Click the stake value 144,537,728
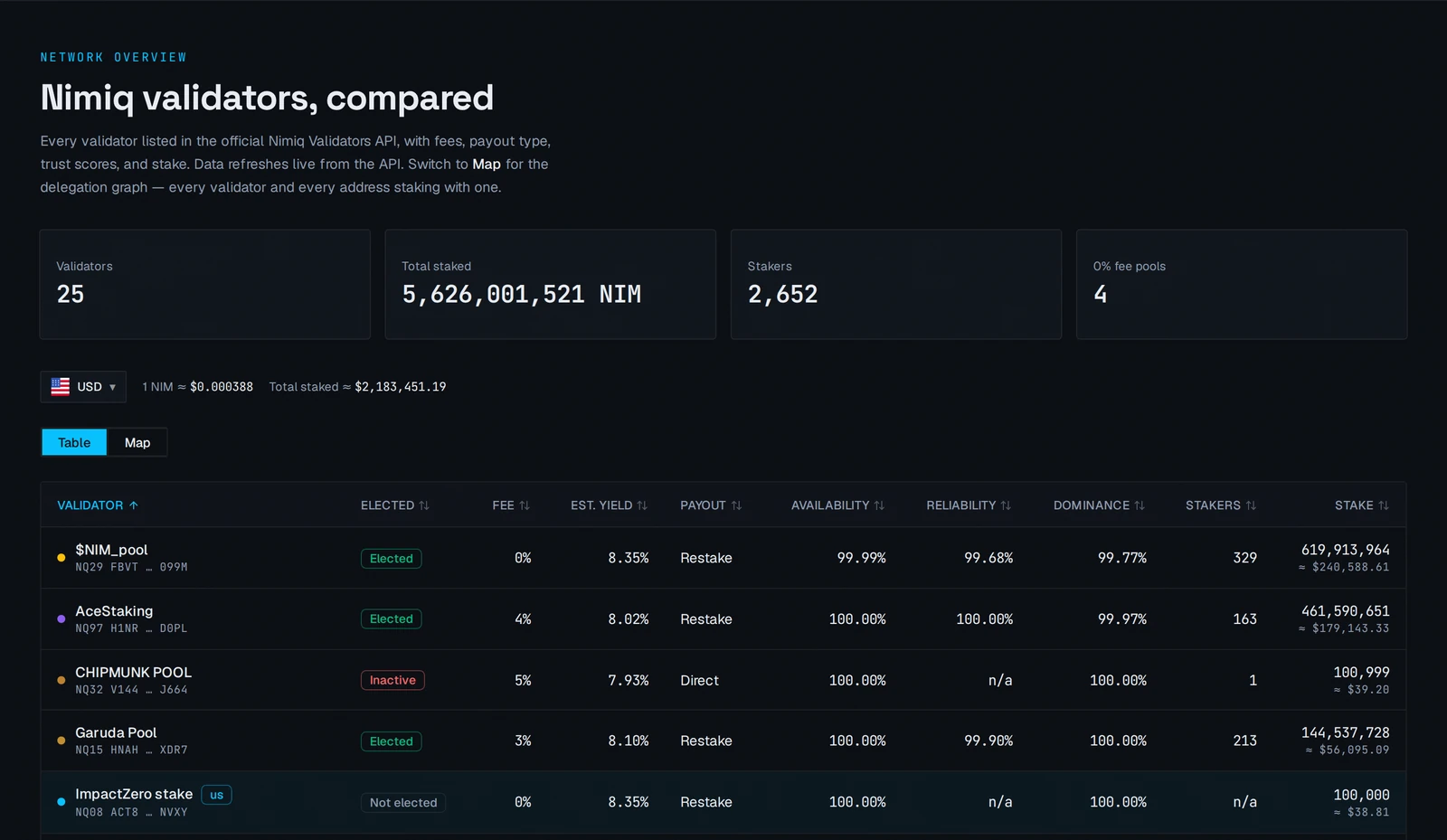Screen dimensions: 1447x840 click(1346, 732)
